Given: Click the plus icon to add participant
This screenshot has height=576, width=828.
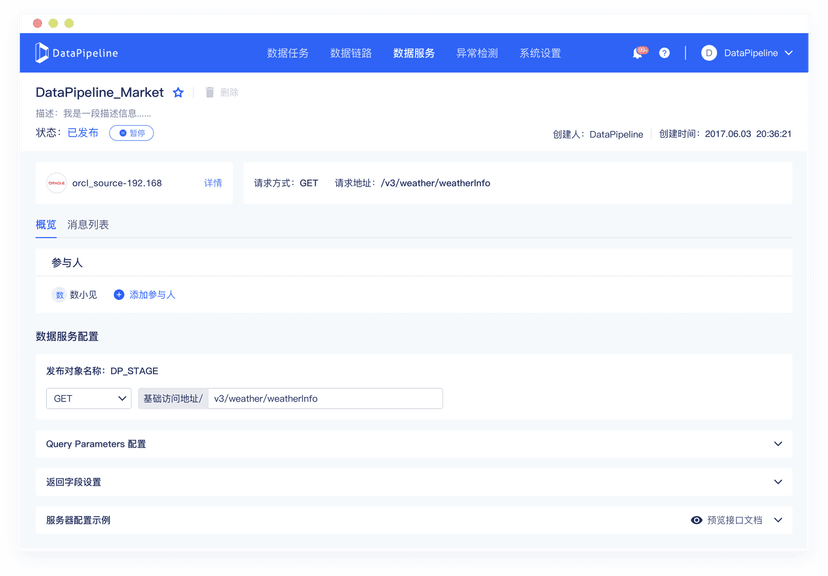Looking at the screenshot, I should (119, 295).
